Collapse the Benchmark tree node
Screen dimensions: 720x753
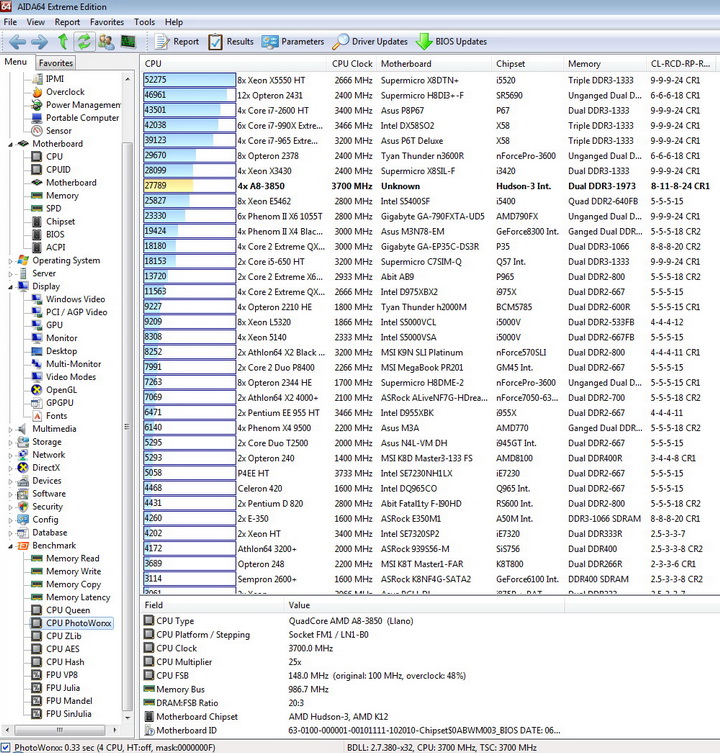click(10, 546)
